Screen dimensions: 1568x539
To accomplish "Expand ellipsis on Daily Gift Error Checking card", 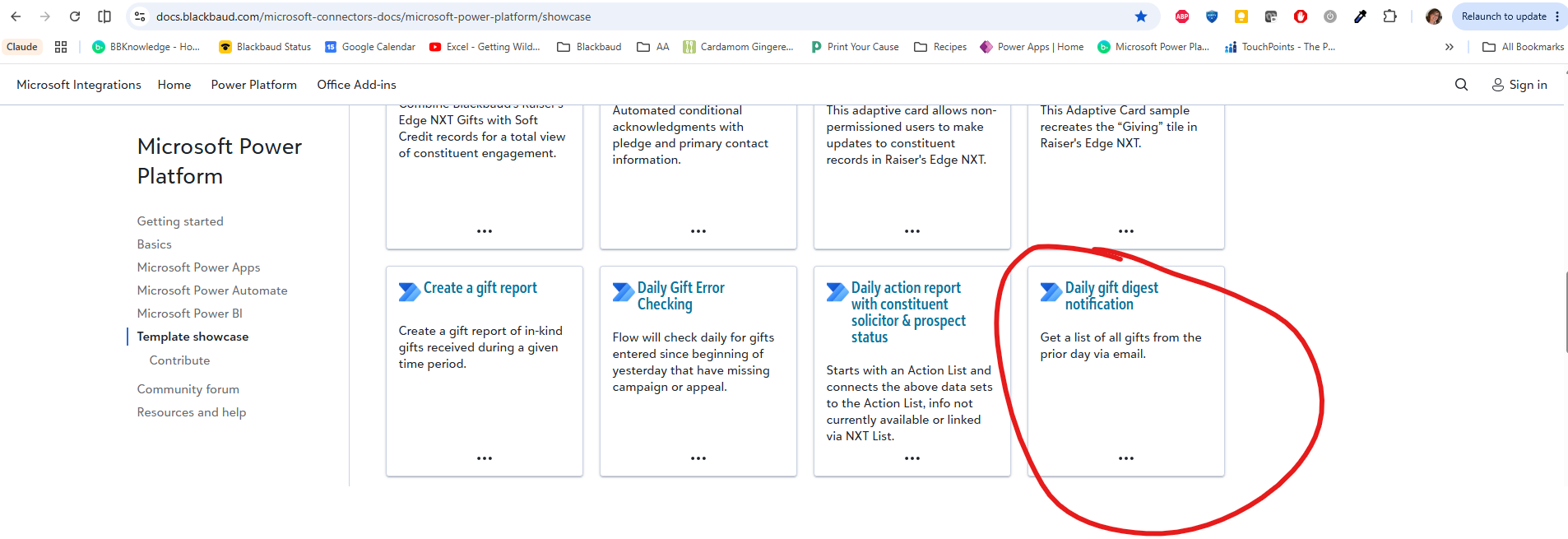I will click(x=698, y=458).
